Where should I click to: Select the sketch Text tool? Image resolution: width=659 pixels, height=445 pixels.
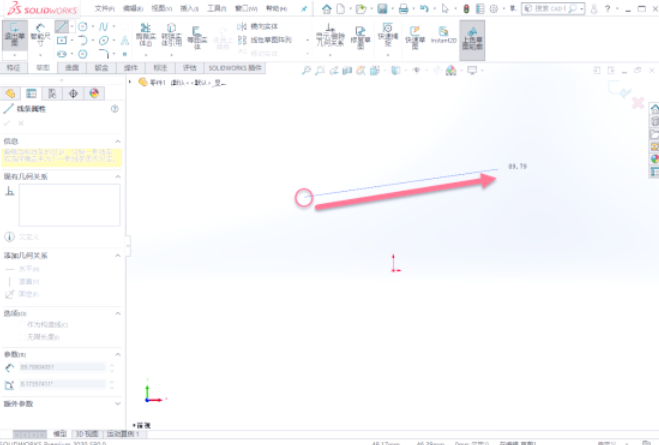click(x=125, y=40)
